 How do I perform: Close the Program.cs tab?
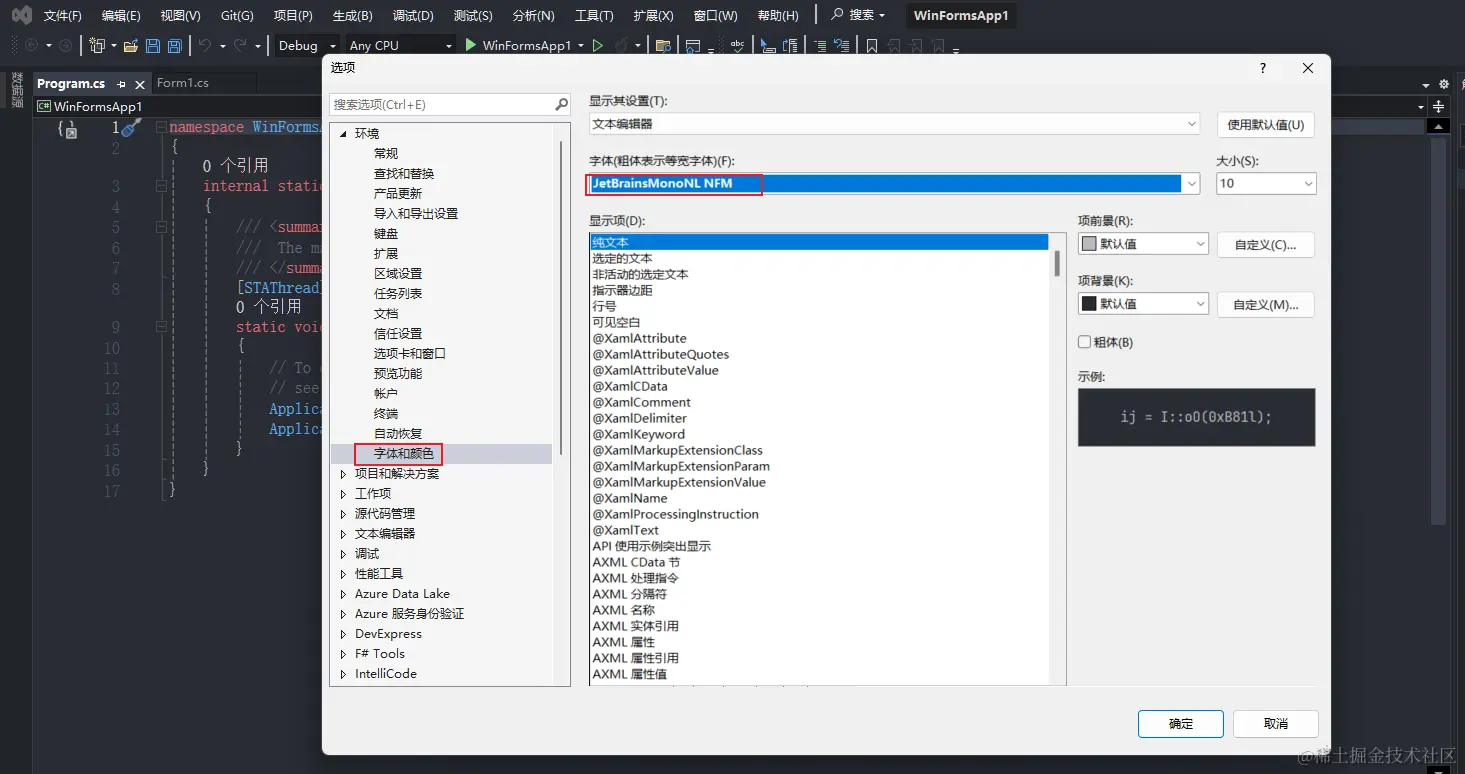pyautogui.click(x=140, y=84)
